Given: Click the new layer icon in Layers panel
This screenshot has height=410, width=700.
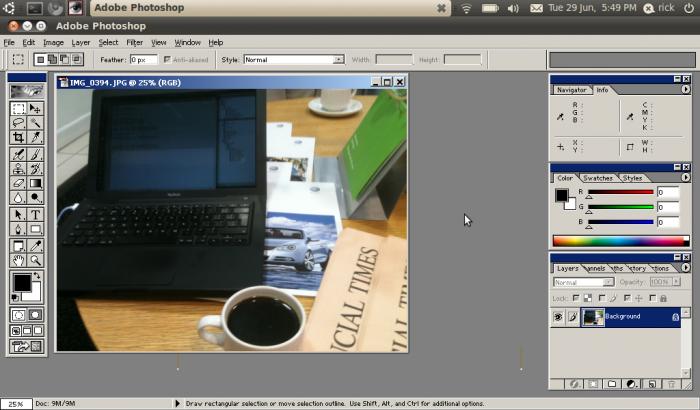Looking at the screenshot, I should coord(651,384).
